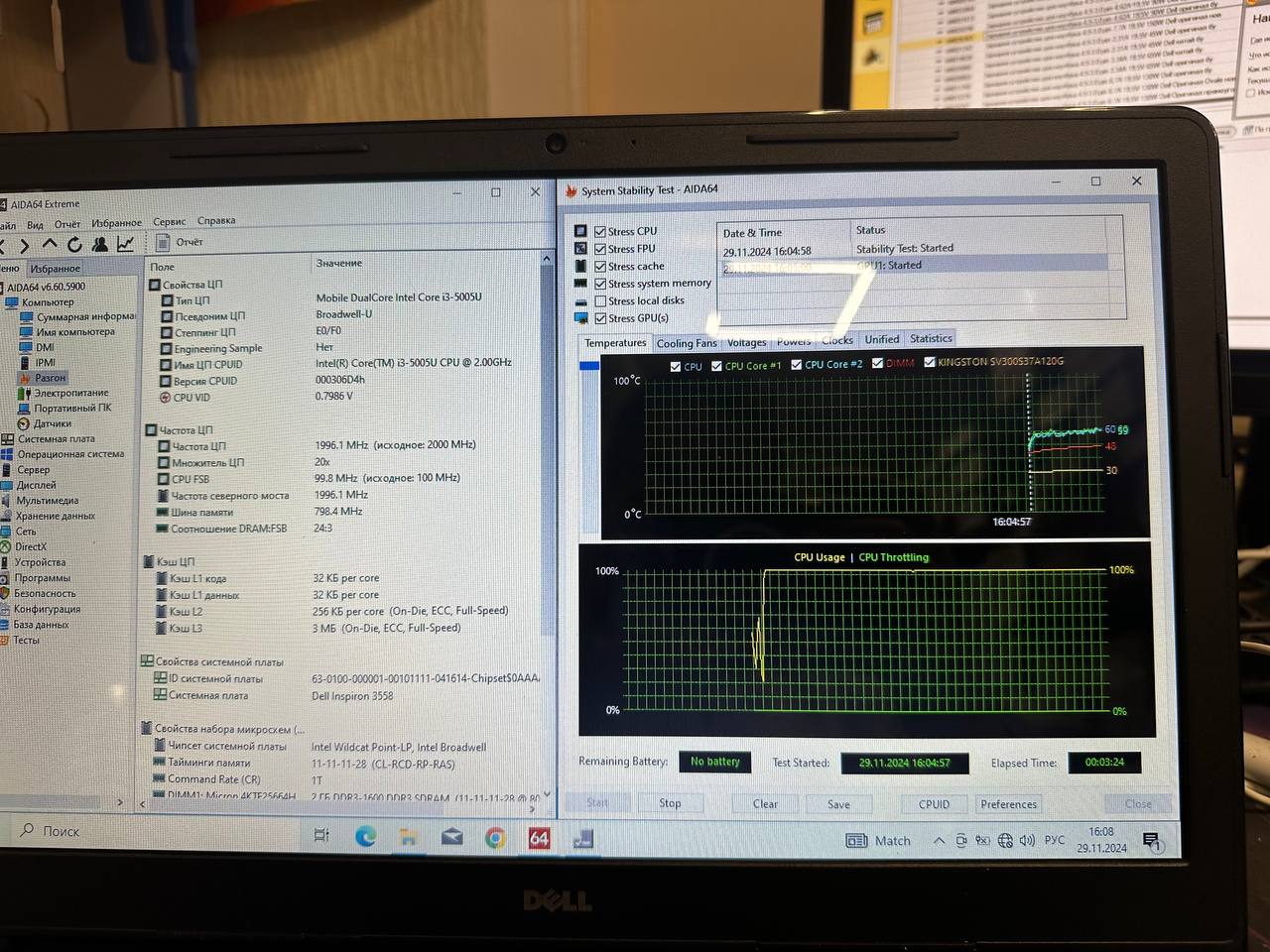Toggle the CPU Core #2 graph checkbox

click(x=797, y=365)
